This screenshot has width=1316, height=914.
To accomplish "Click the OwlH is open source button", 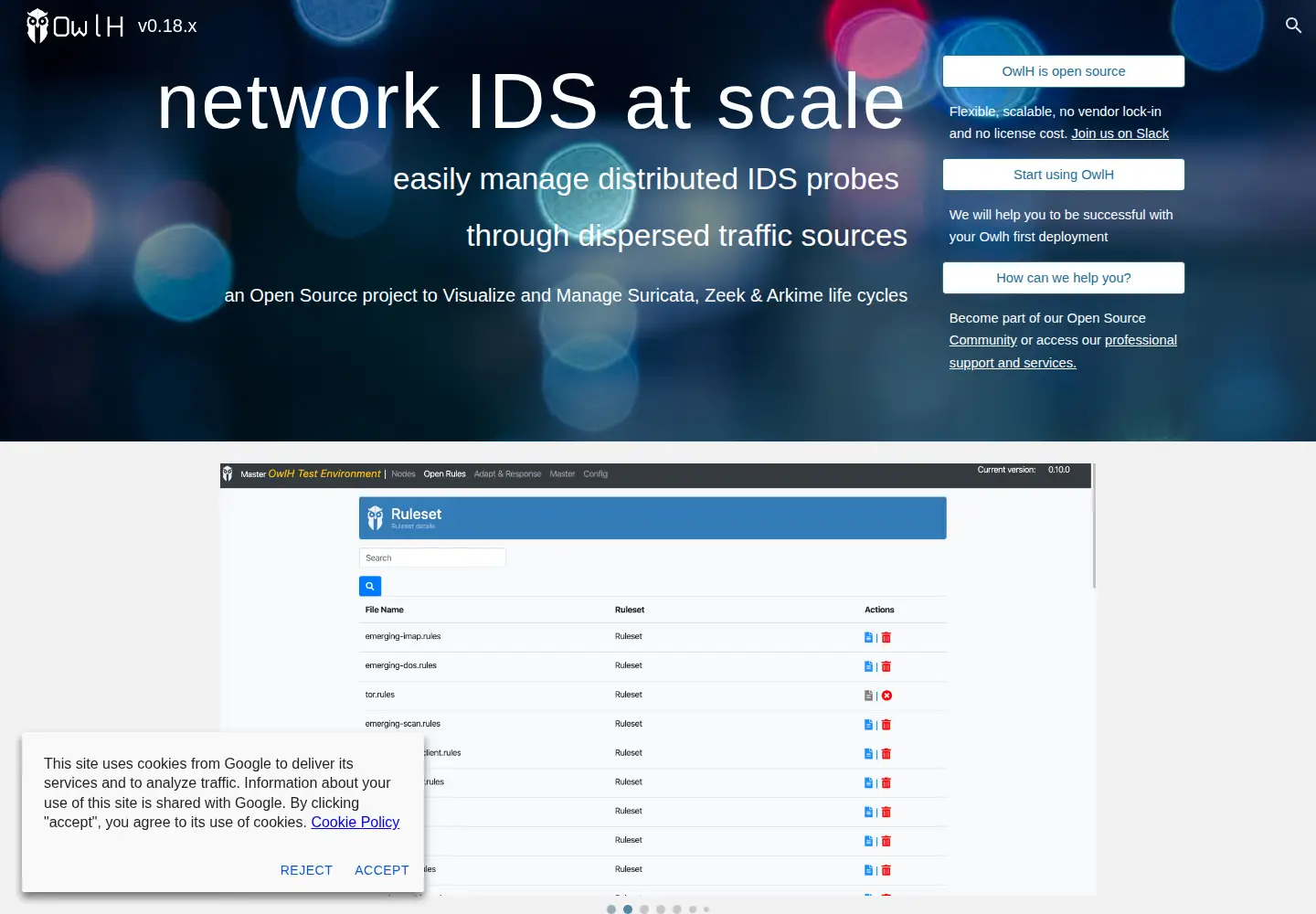I will 1064,71.
